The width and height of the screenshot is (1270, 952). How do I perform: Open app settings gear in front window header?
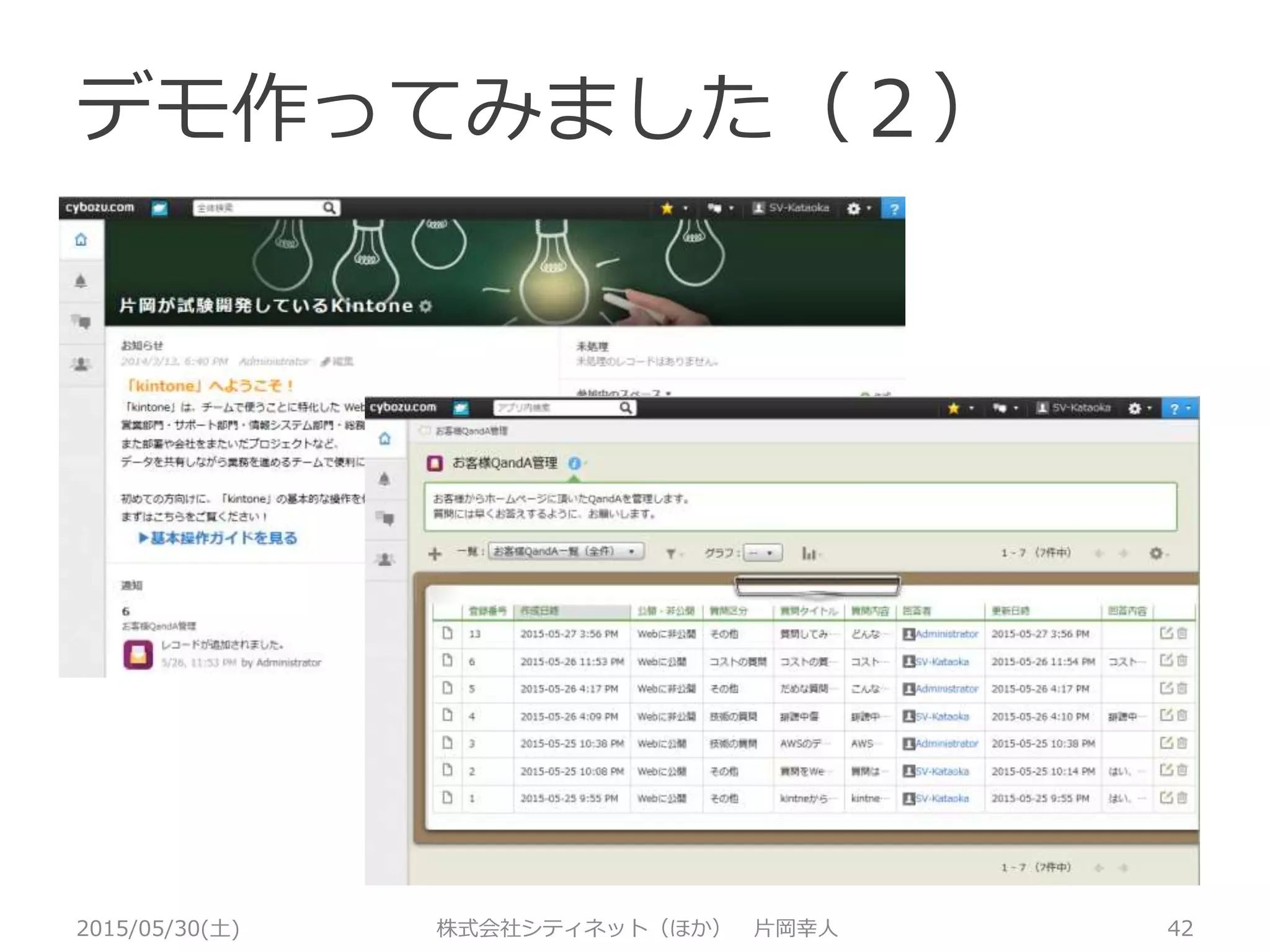1135,408
